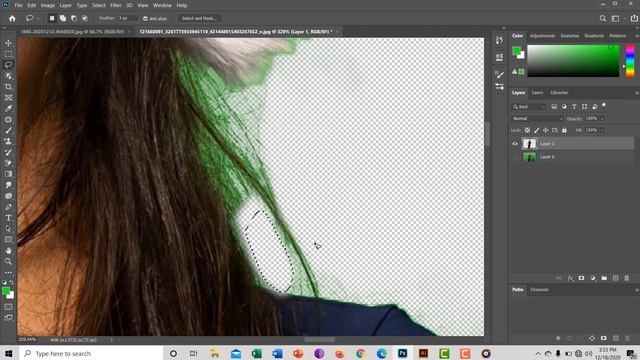Select the Horizontal Type tool

[8, 218]
